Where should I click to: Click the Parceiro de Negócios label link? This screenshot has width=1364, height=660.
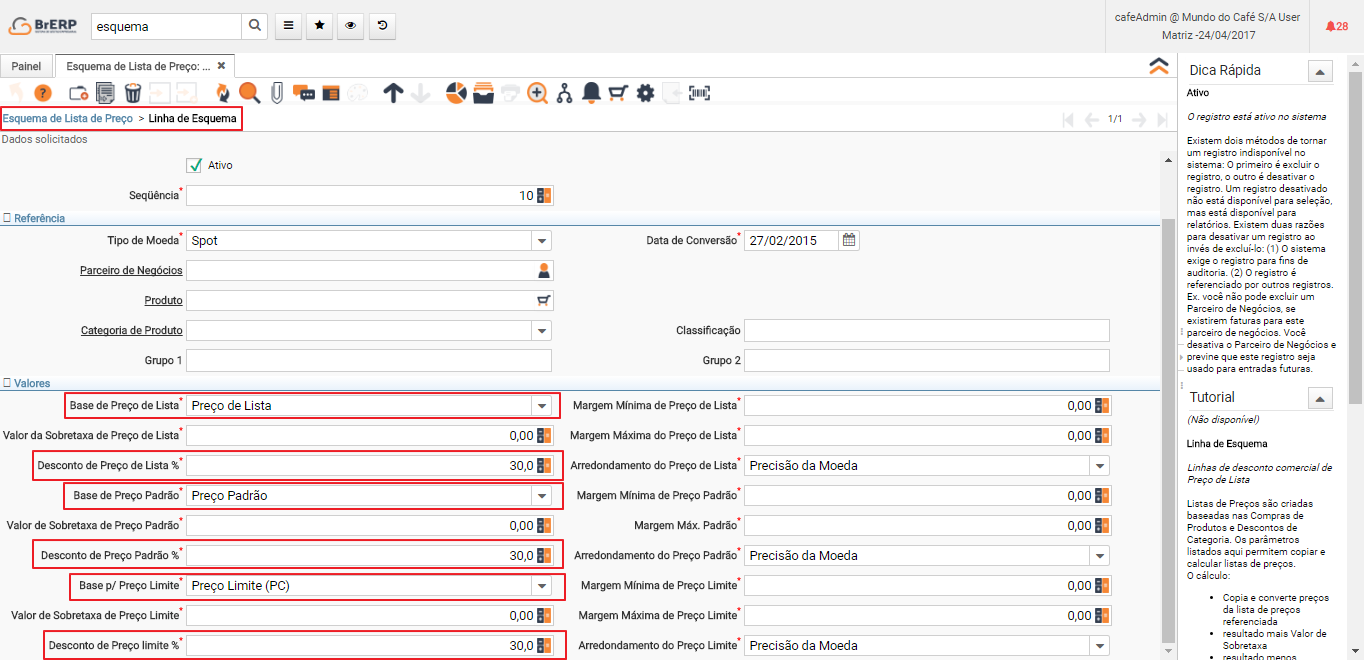pos(131,271)
